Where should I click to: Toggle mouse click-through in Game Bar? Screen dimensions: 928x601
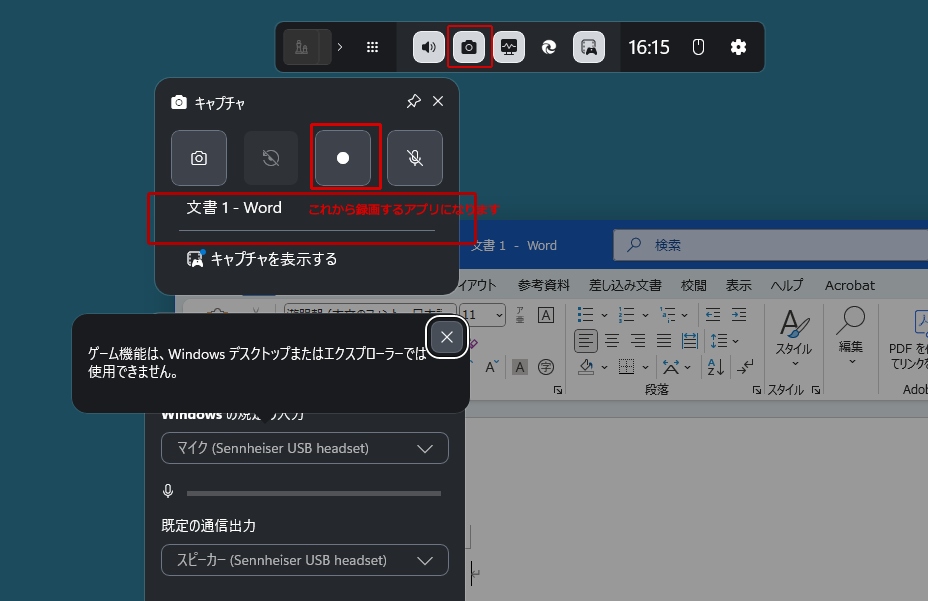click(698, 47)
